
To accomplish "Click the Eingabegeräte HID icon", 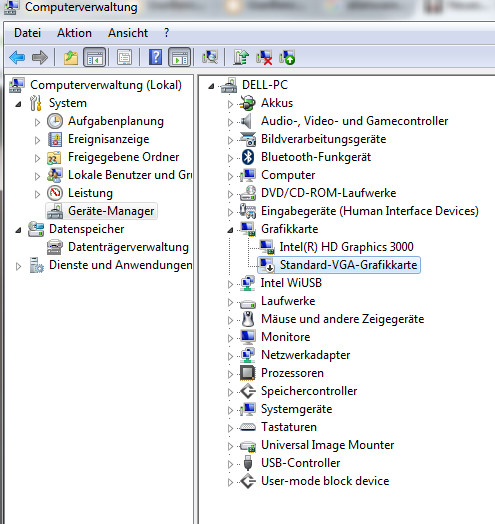I will (x=248, y=211).
